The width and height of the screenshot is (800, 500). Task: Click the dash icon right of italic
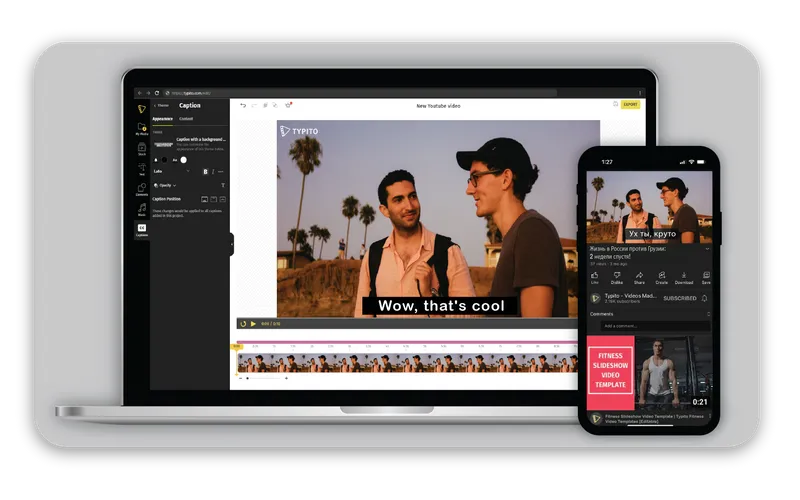(x=220, y=171)
